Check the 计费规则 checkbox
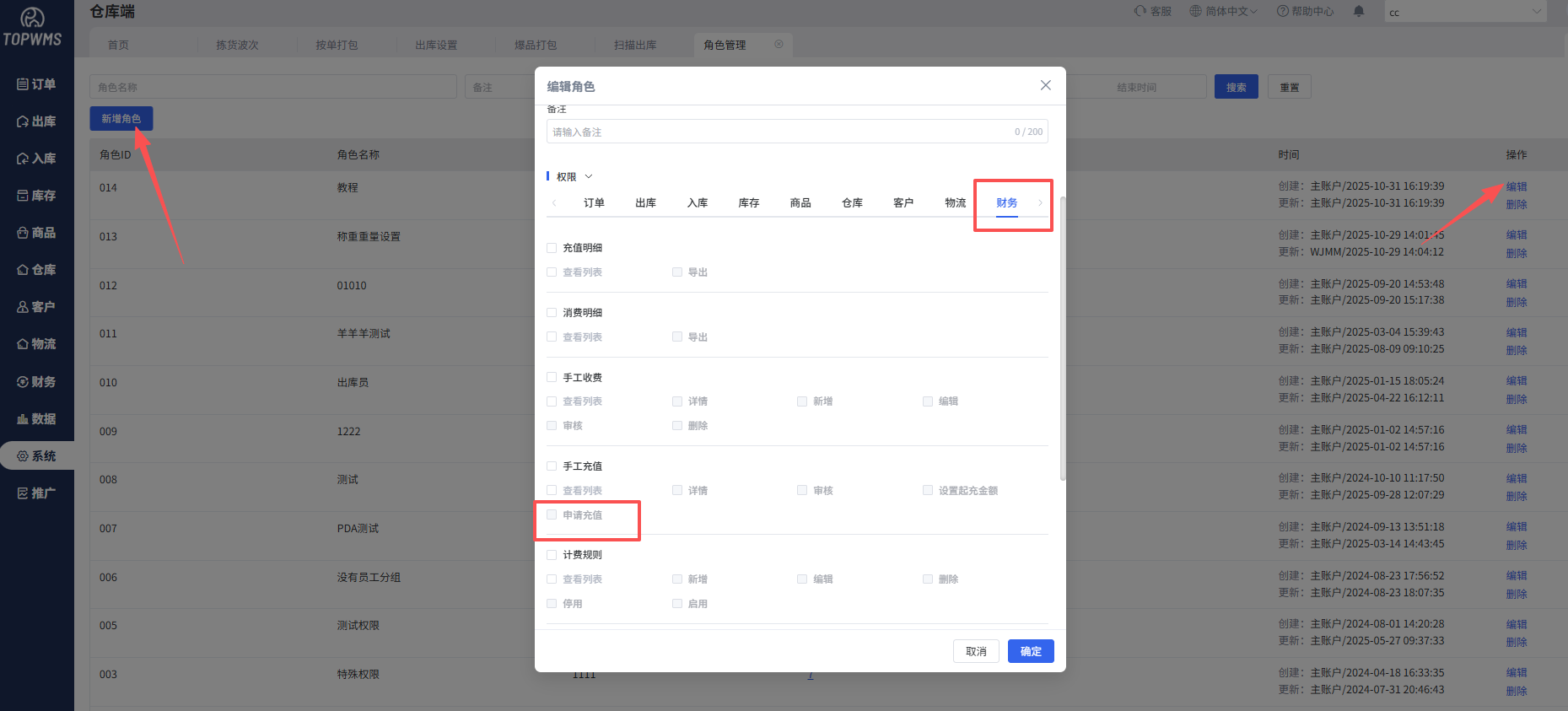Screen dimensions: 1568x711 (552, 555)
